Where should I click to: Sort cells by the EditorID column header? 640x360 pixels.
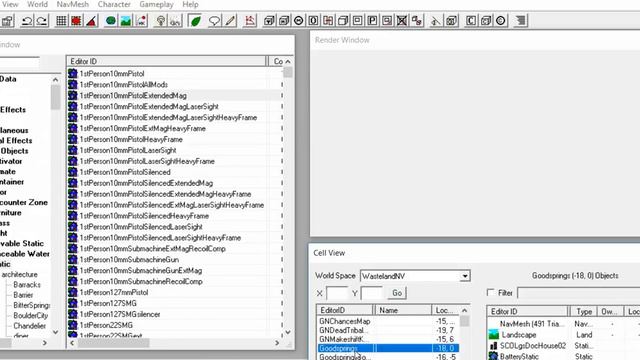point(345,310)
